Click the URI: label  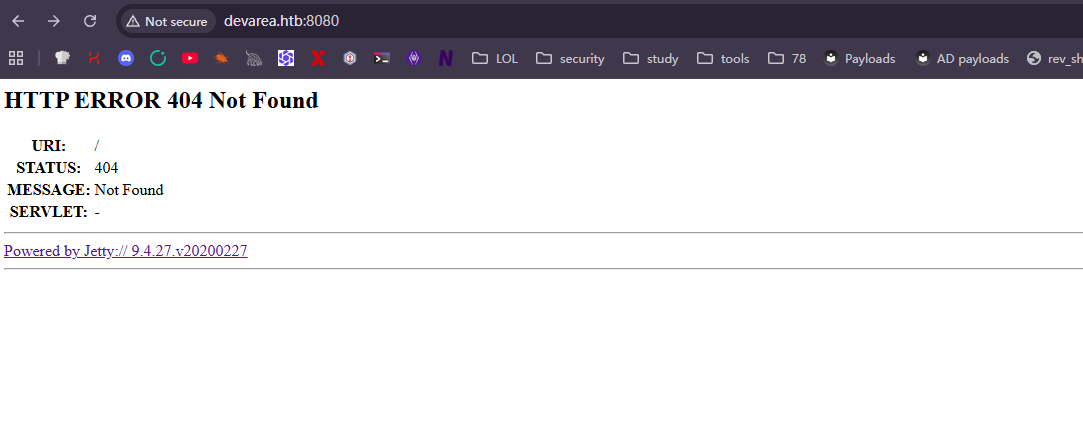pos(49,146)
